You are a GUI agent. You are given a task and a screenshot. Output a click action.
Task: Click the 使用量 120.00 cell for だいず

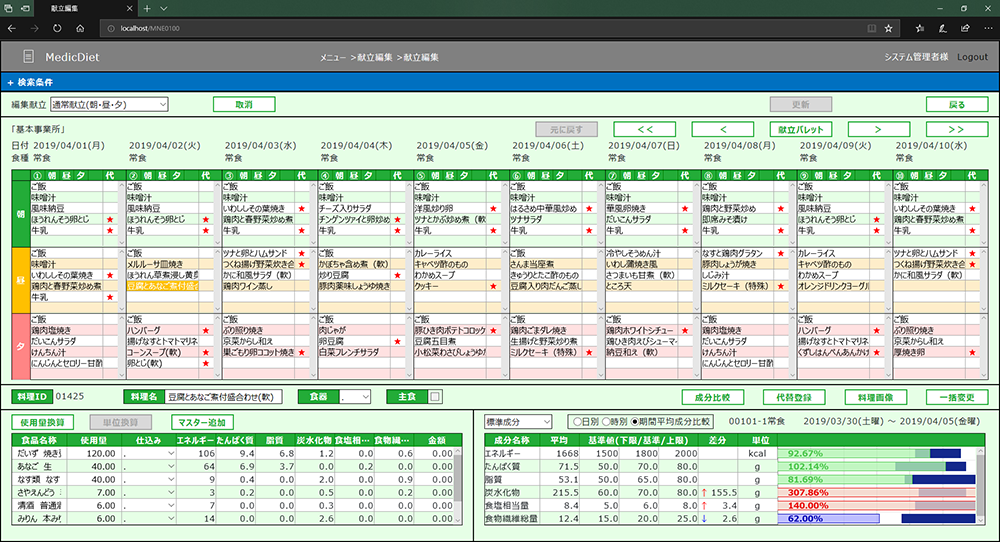click(93, 453)
